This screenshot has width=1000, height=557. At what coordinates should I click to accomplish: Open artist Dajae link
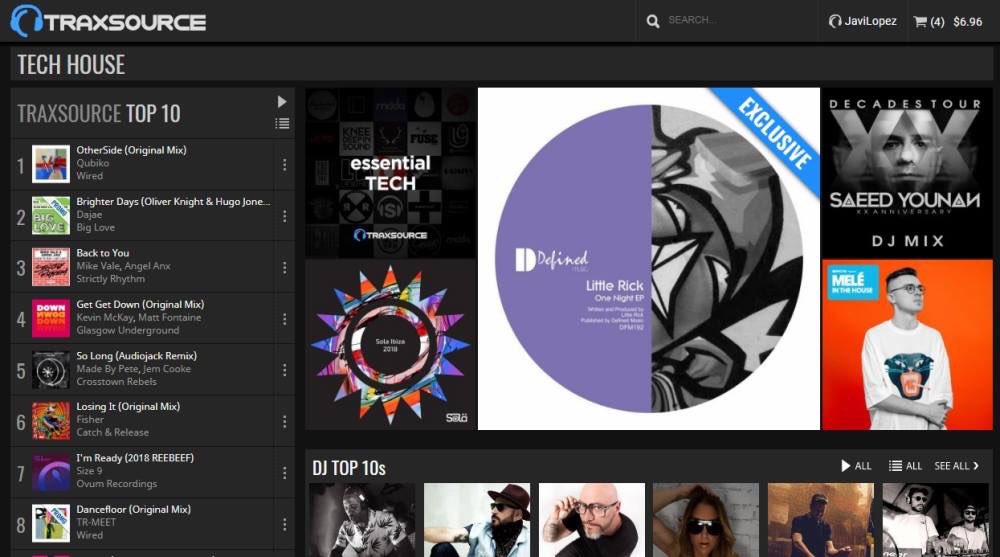coord(89,214)
